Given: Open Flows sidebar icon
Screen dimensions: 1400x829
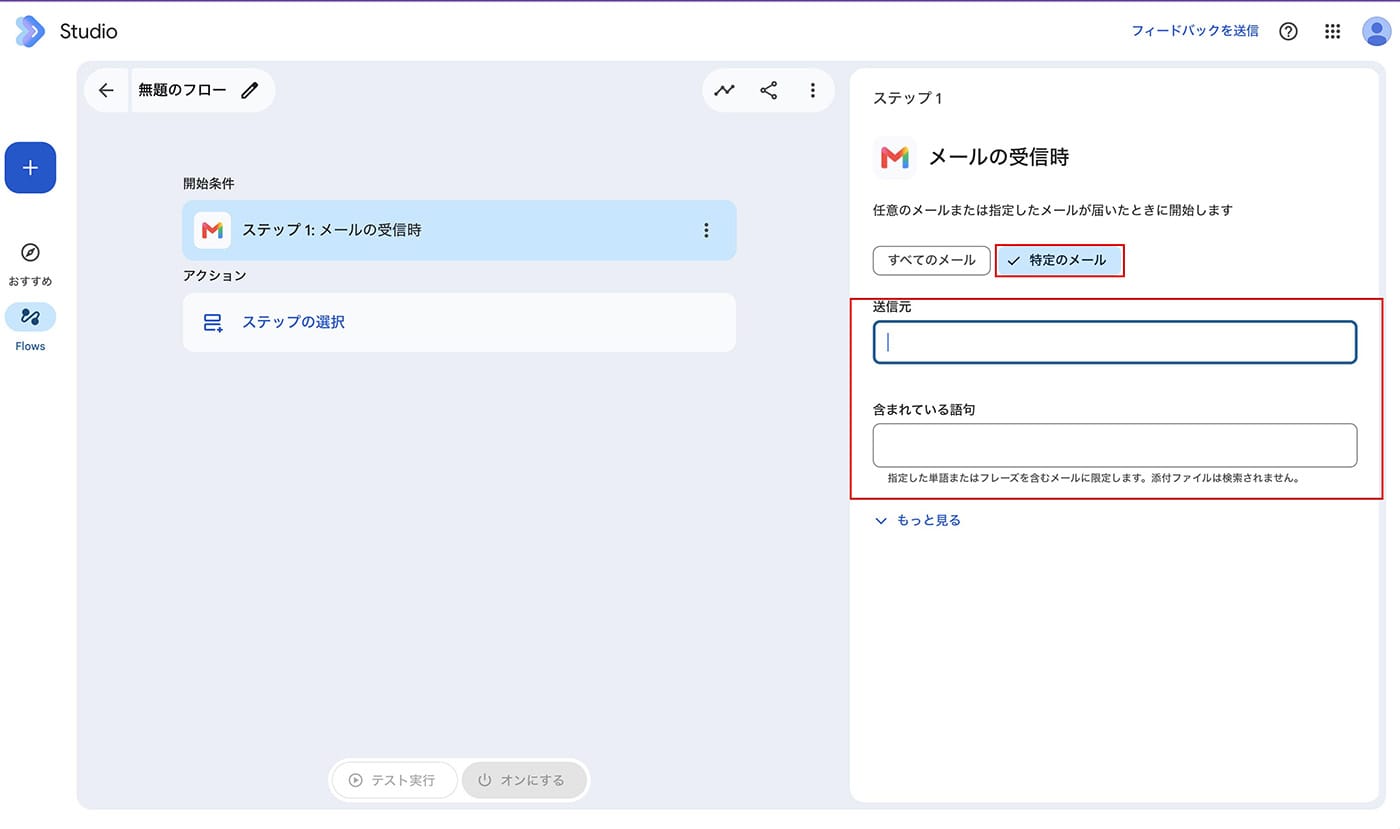Looking at the screenshot, I should [x=30, y=317].
